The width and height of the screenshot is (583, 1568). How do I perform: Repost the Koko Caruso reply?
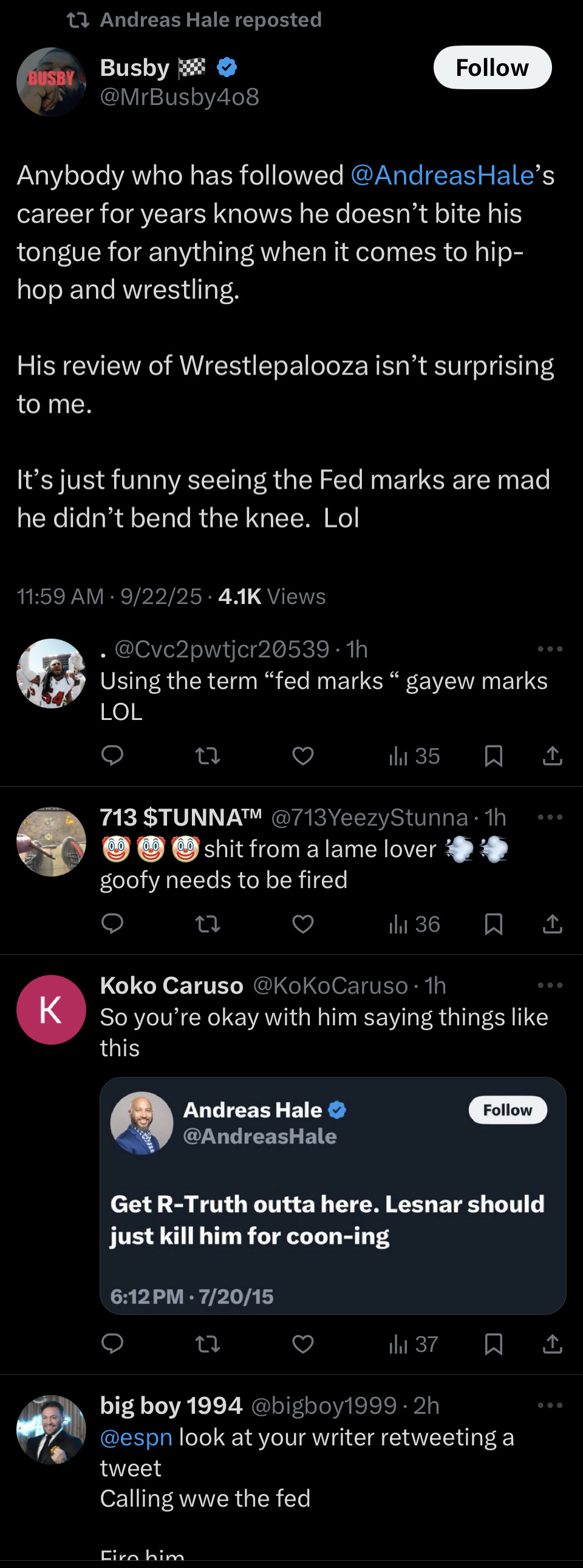click(x=207, y=1343)
